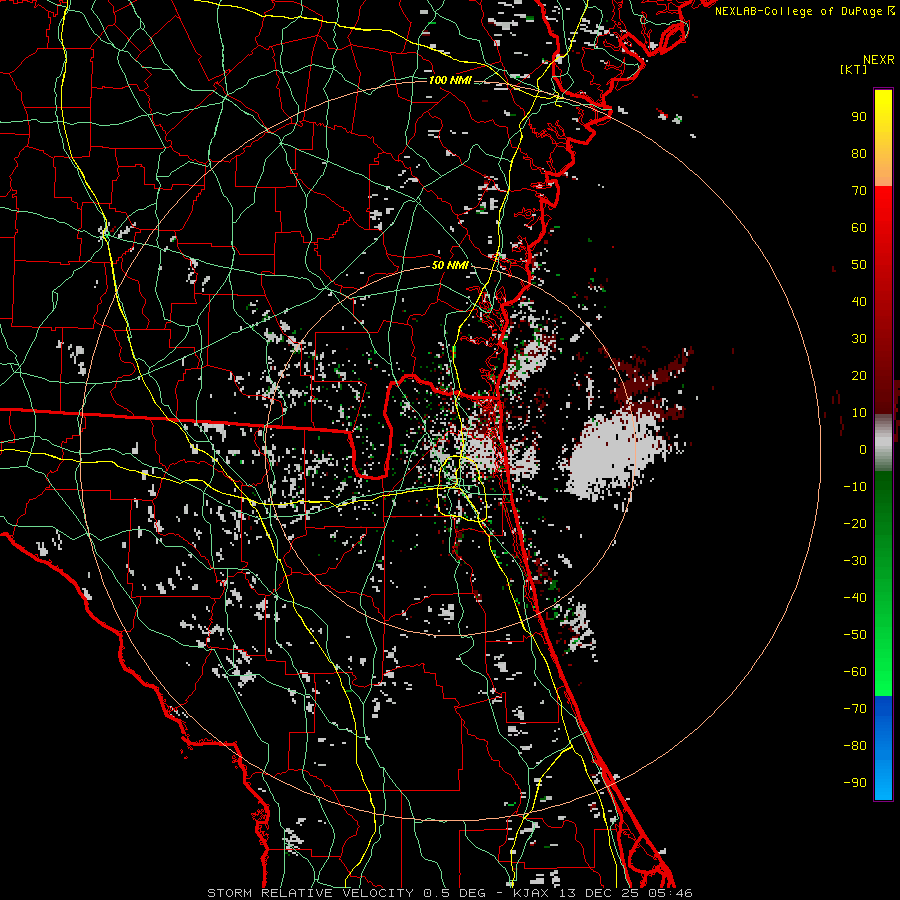This screenshot has width=900, height=900.
Task: Click the -40 value on velocity scale
Action: 855,598
